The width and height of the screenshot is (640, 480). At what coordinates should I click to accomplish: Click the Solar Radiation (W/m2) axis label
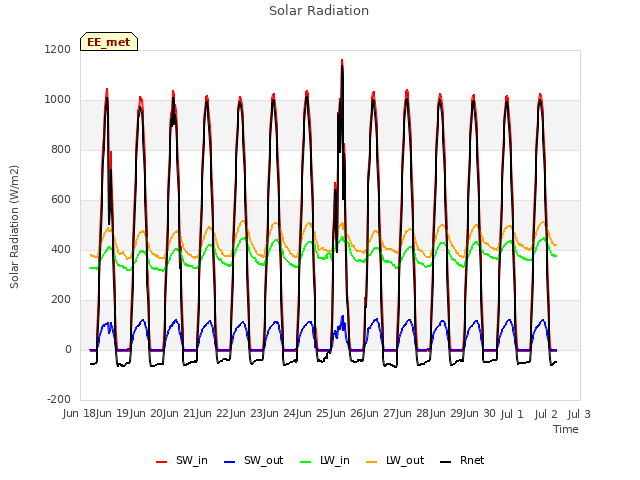pos(14,227)
